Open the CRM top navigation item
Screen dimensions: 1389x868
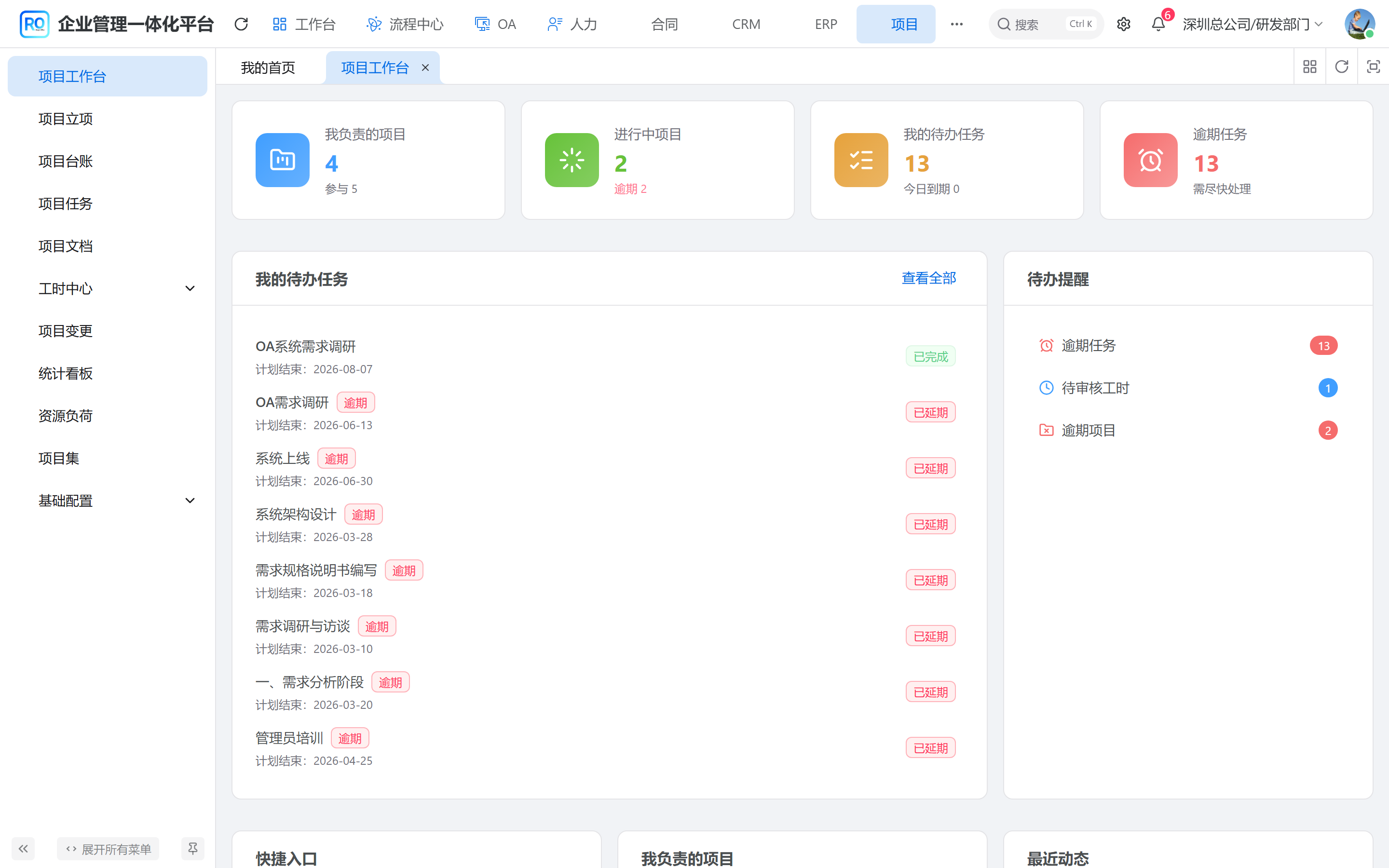[746, 24]
